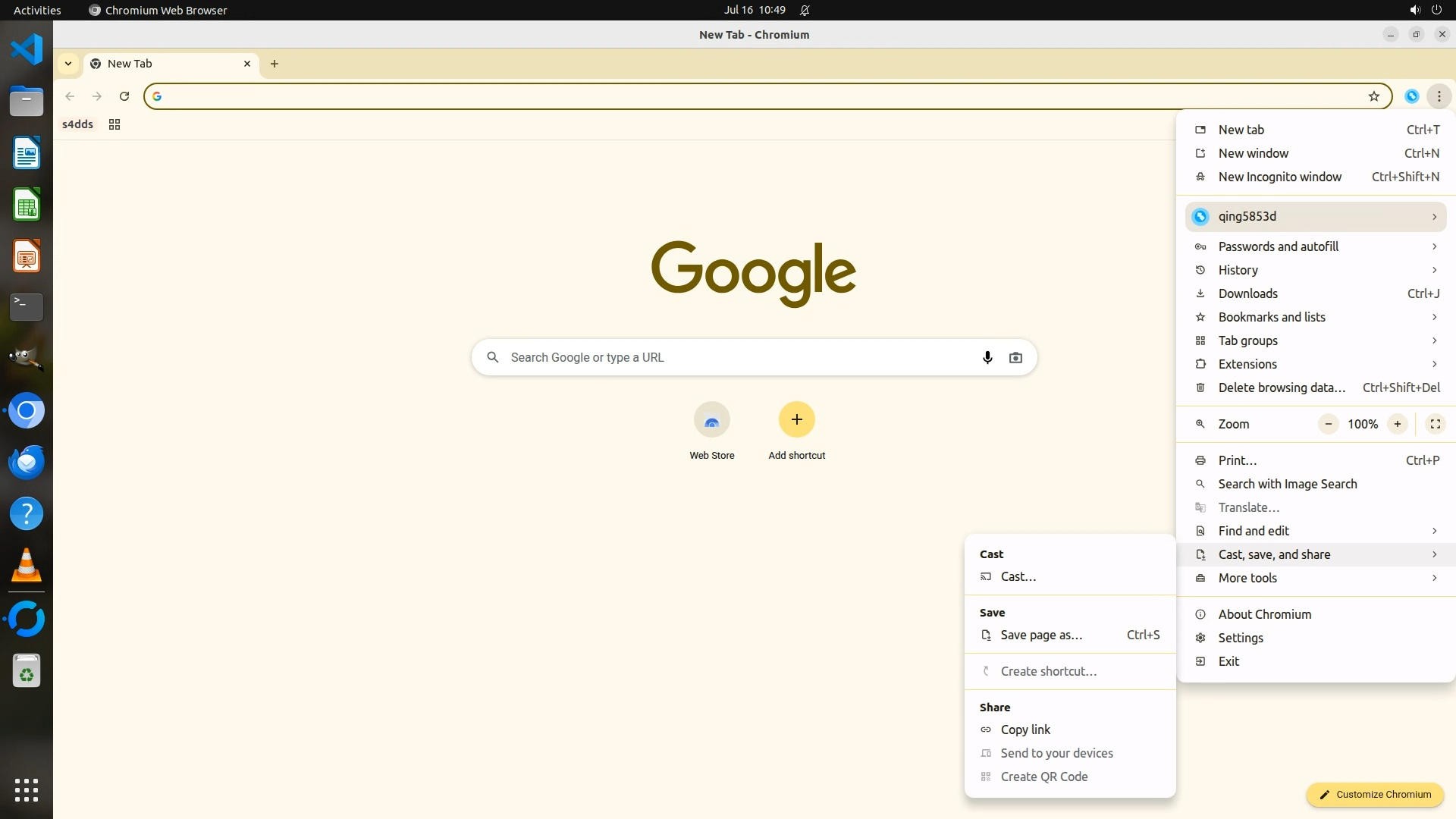
Task: Click the reload page button
Action: click(x=124, y=96)
